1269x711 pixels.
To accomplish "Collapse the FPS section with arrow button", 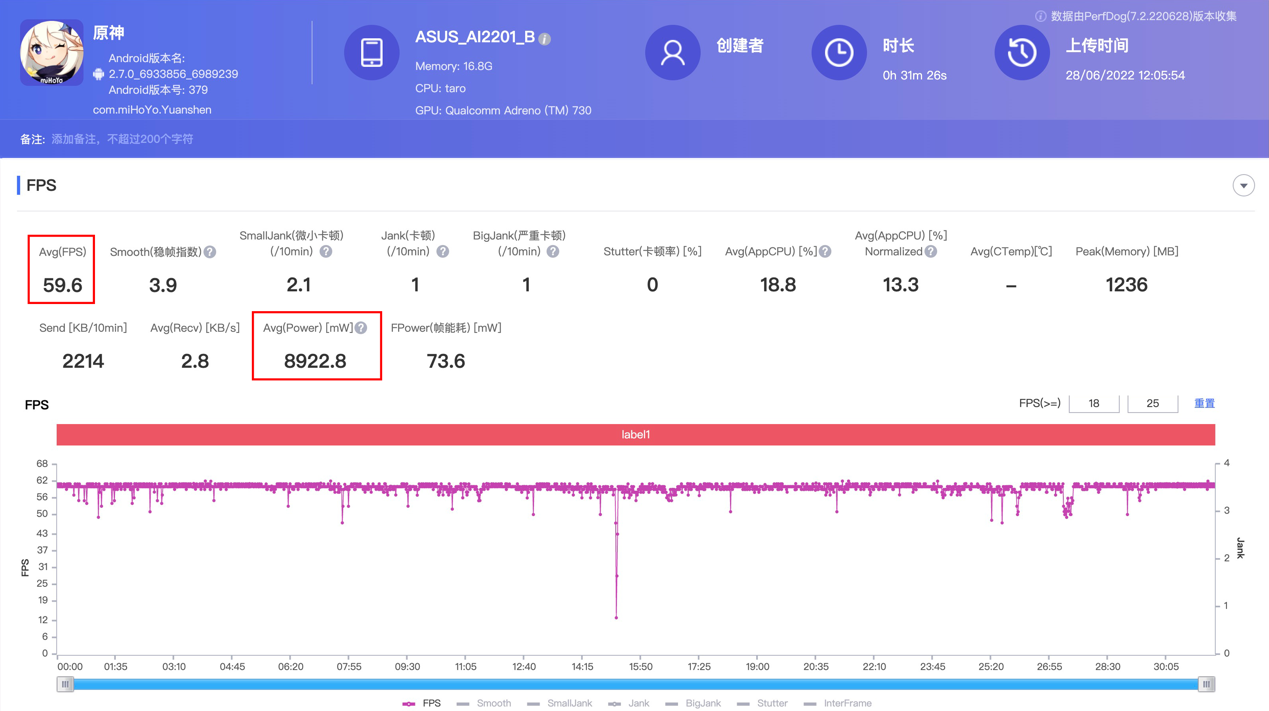I will [x=1243, y=186].
